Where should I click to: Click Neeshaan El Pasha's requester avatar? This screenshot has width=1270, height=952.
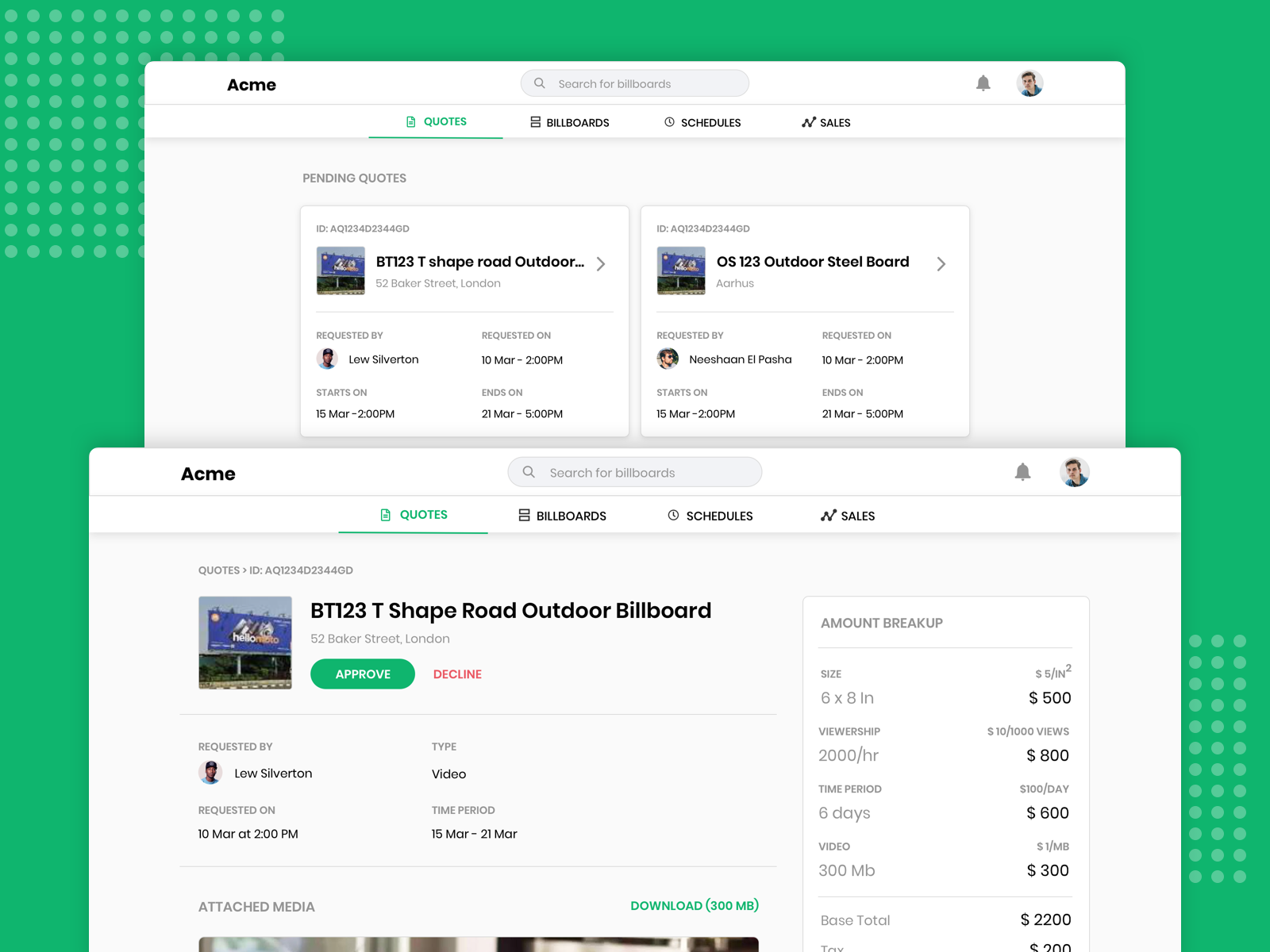[668, 359]
